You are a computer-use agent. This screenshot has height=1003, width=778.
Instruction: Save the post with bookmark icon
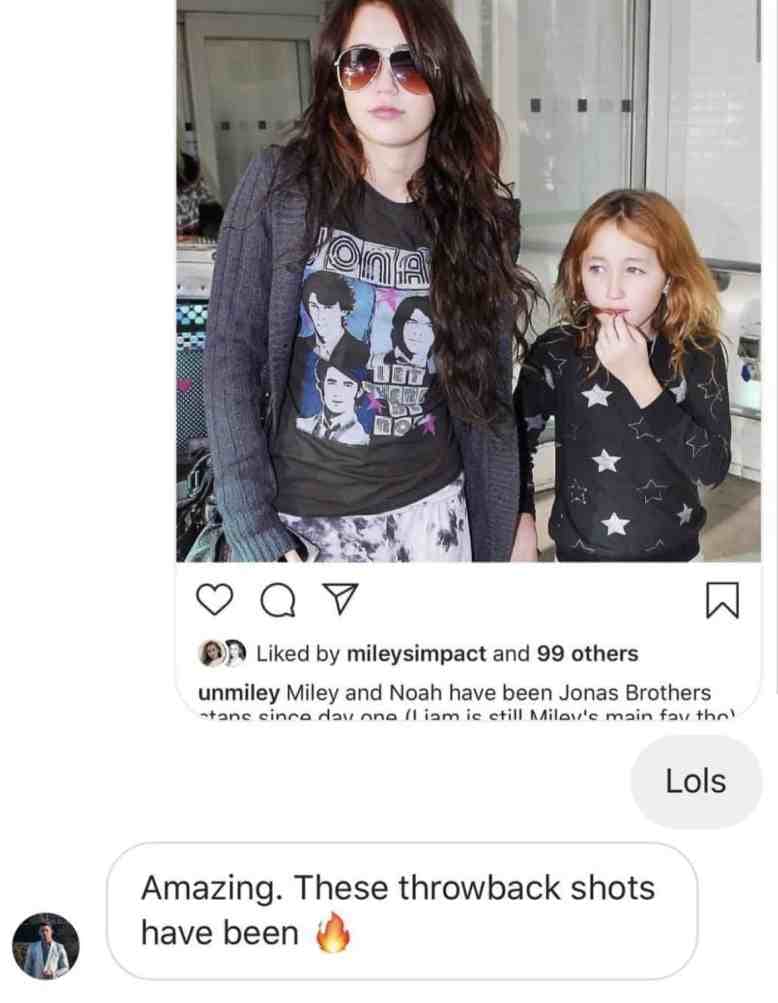click(x=722, y=600)
